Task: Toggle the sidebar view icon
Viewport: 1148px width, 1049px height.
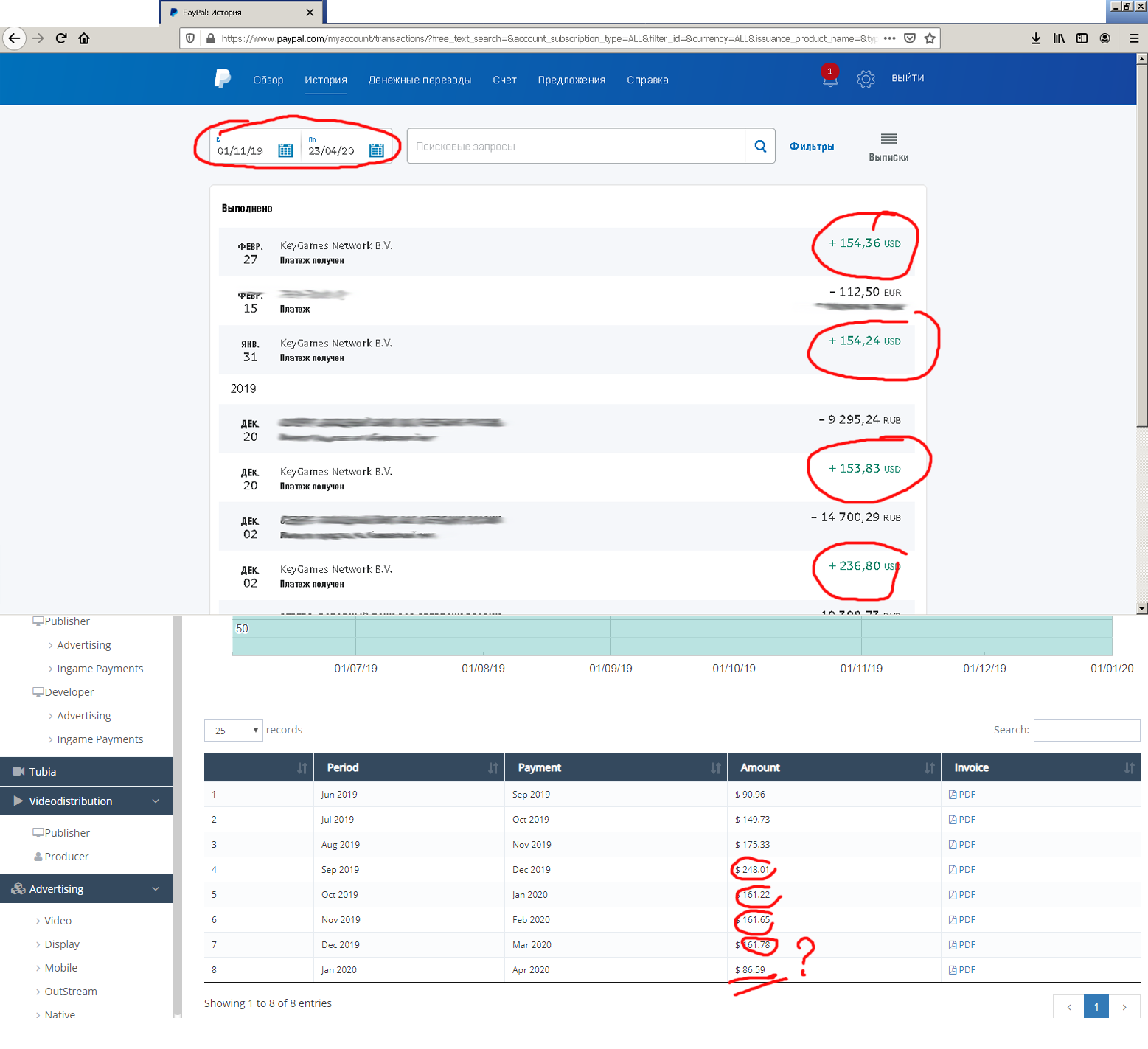Action: [x=1082, y=38]
